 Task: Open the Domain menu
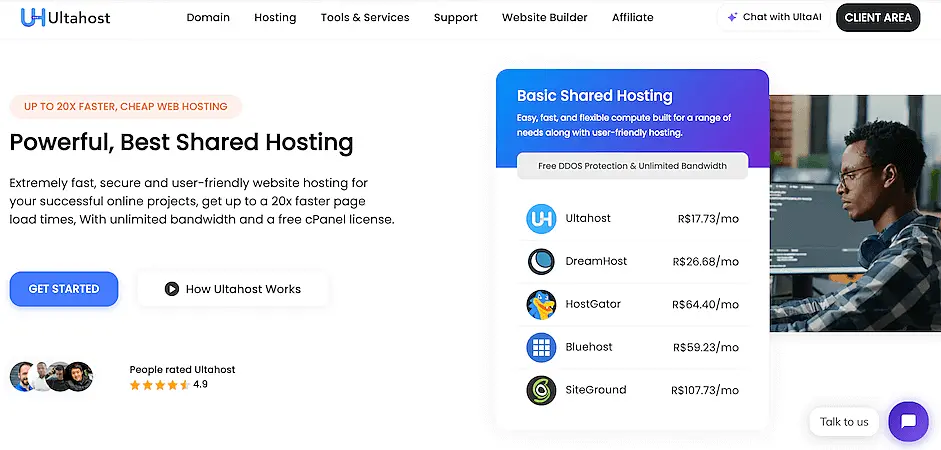click(x=208, y=18)
